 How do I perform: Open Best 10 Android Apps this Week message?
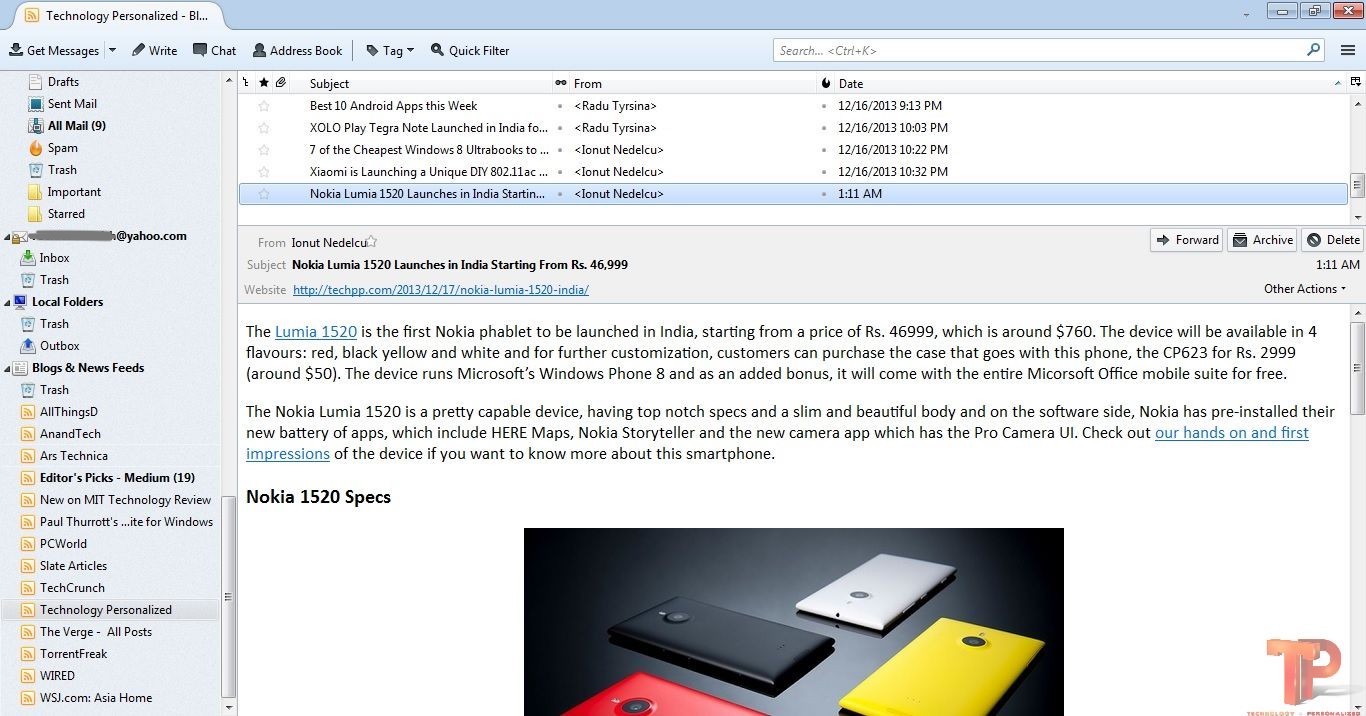pos(393,105)
